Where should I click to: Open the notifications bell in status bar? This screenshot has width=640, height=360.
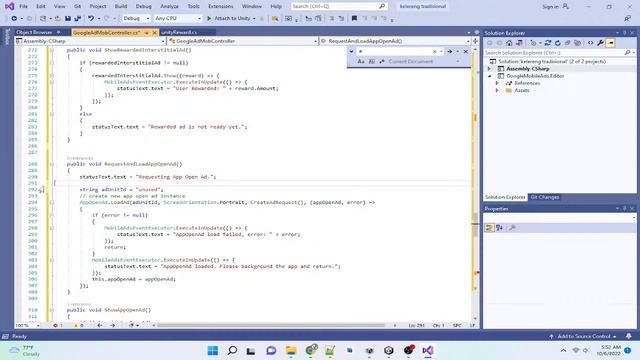point(629,336)
